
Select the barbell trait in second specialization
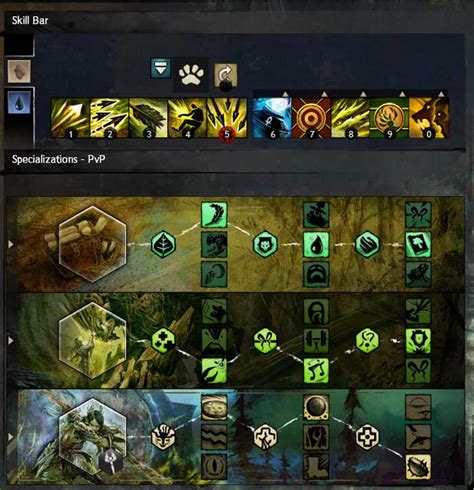(x=316, y=341)
